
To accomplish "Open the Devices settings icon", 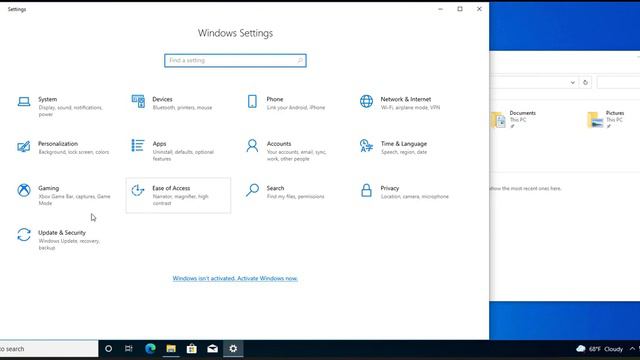I will pyautogui.click(x=138, y=101).
